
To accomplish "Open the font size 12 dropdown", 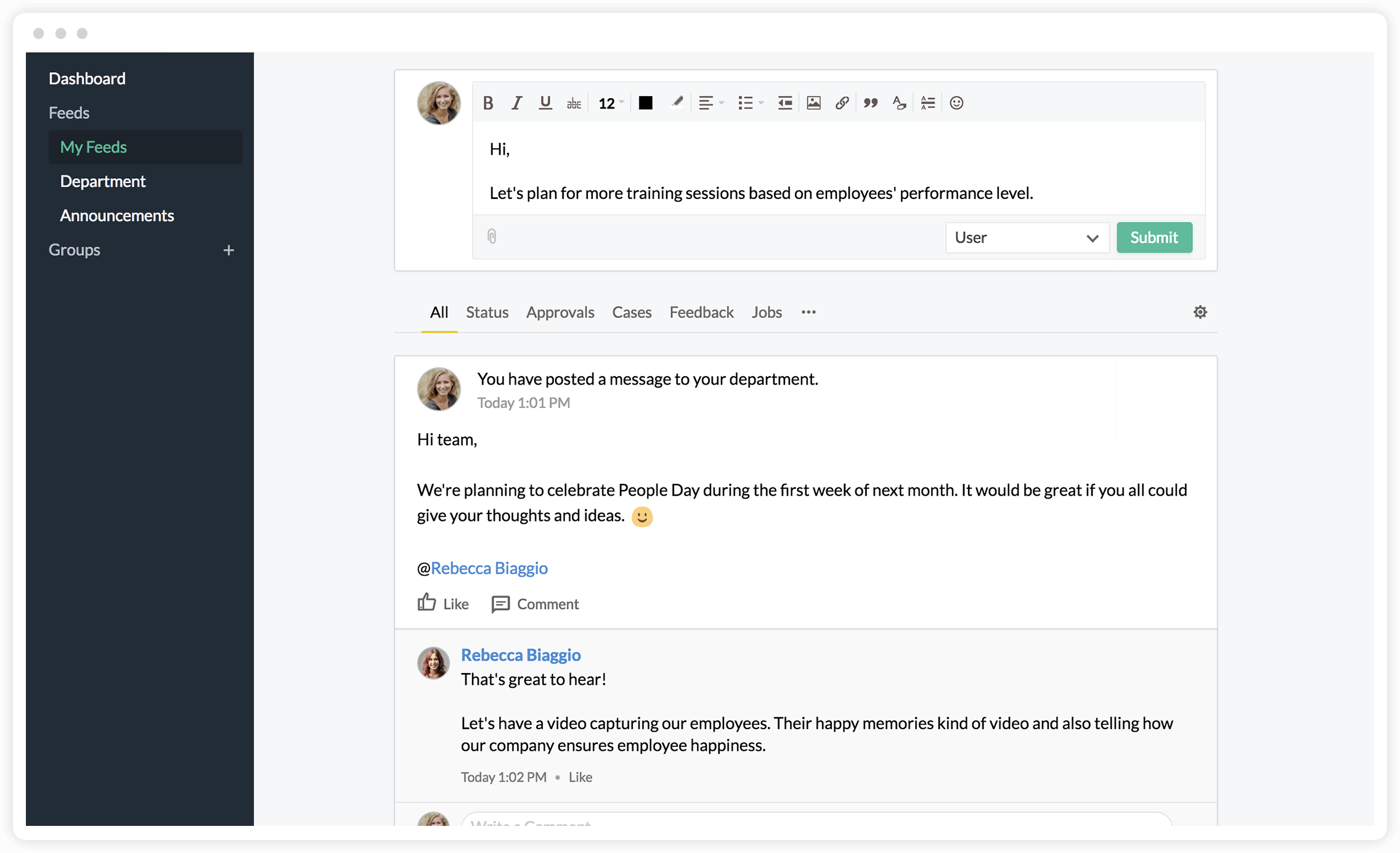I will (x=611, y=103).
